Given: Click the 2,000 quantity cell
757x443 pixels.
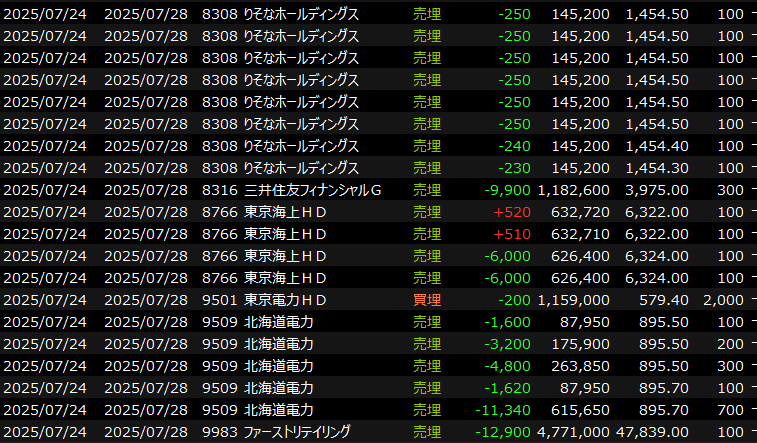Looking at the screenshot, I should click(x=724, y=300).
